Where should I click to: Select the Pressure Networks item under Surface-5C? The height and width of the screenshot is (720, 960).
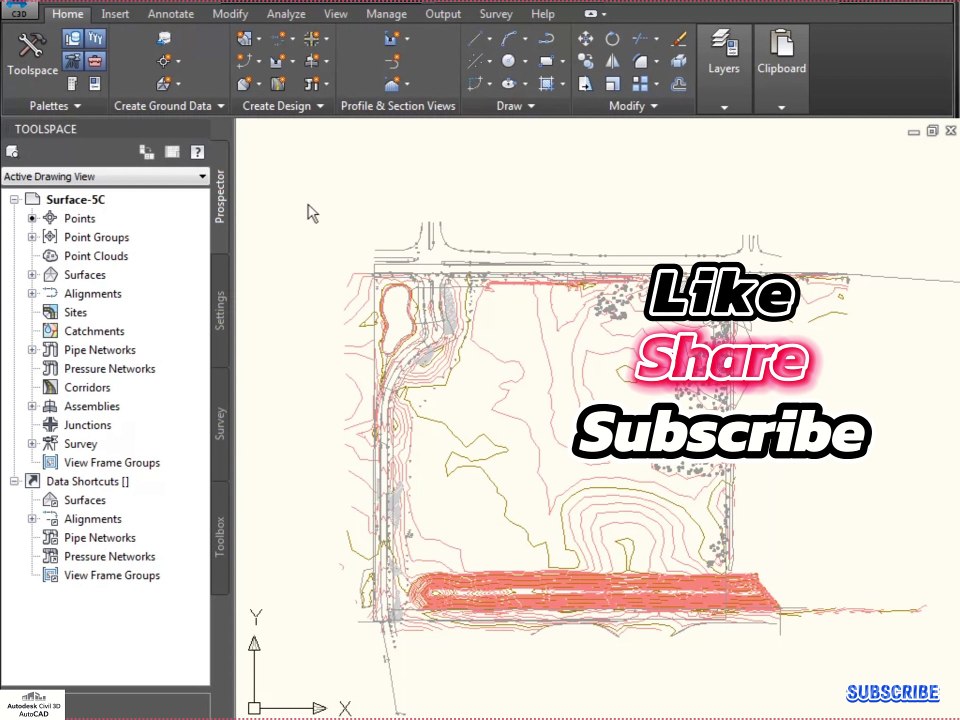[110, 369]
